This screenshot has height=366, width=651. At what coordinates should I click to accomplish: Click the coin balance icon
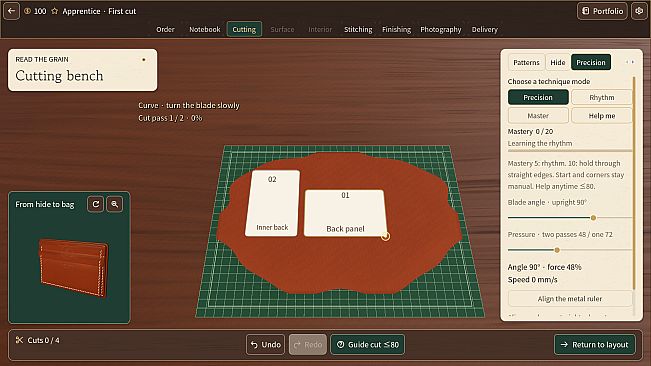click(x=27, y=11)
